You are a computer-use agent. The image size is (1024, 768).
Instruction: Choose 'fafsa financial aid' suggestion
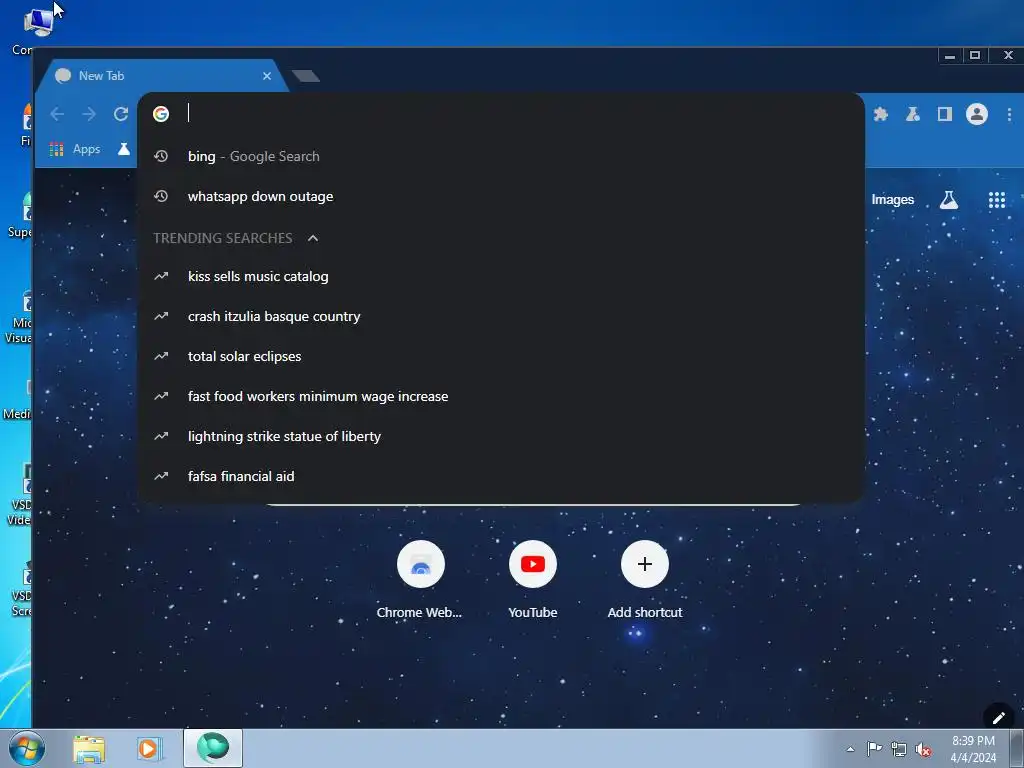501,477
